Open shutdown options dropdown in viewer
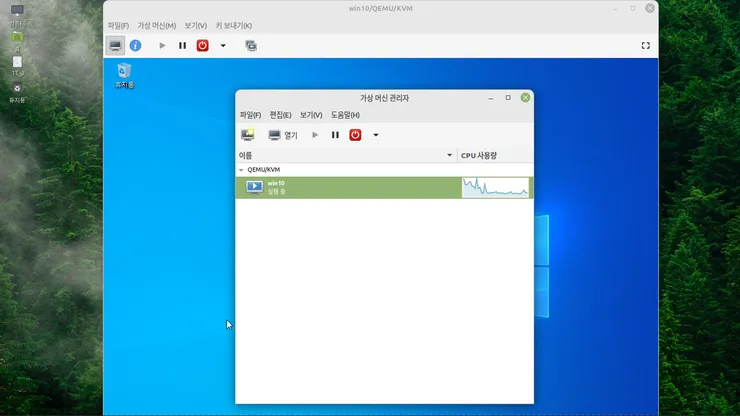The width and height of the screenshot is (740, 416). [x=223, y=46]
